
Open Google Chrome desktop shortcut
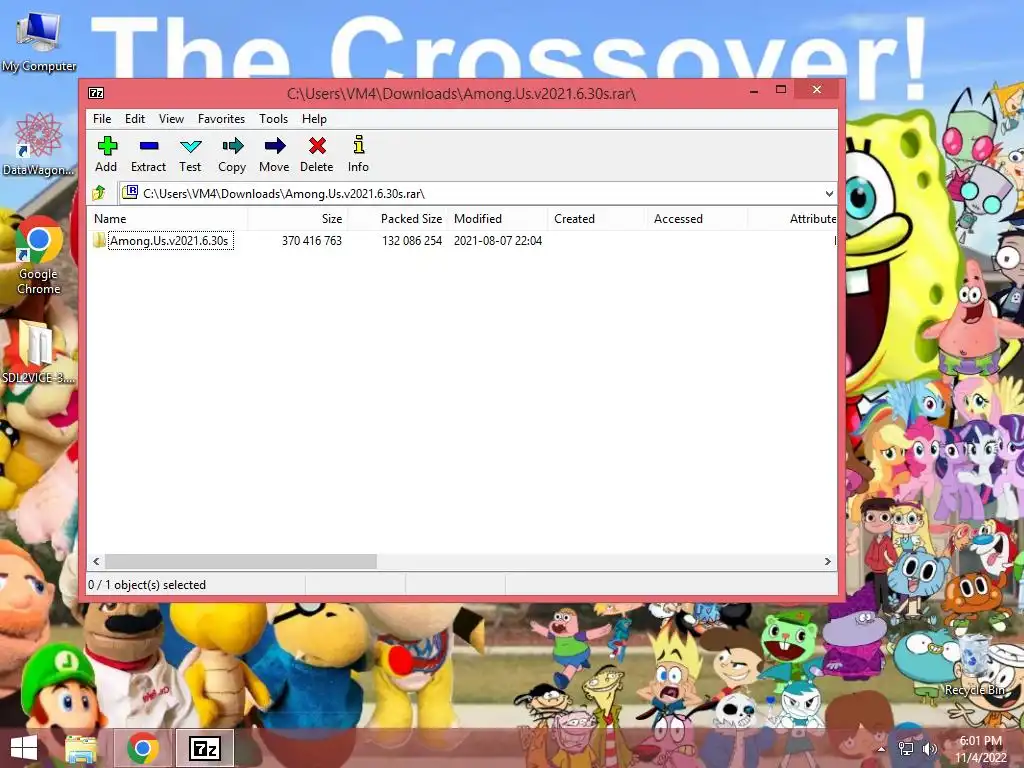(x=39, y=255)
